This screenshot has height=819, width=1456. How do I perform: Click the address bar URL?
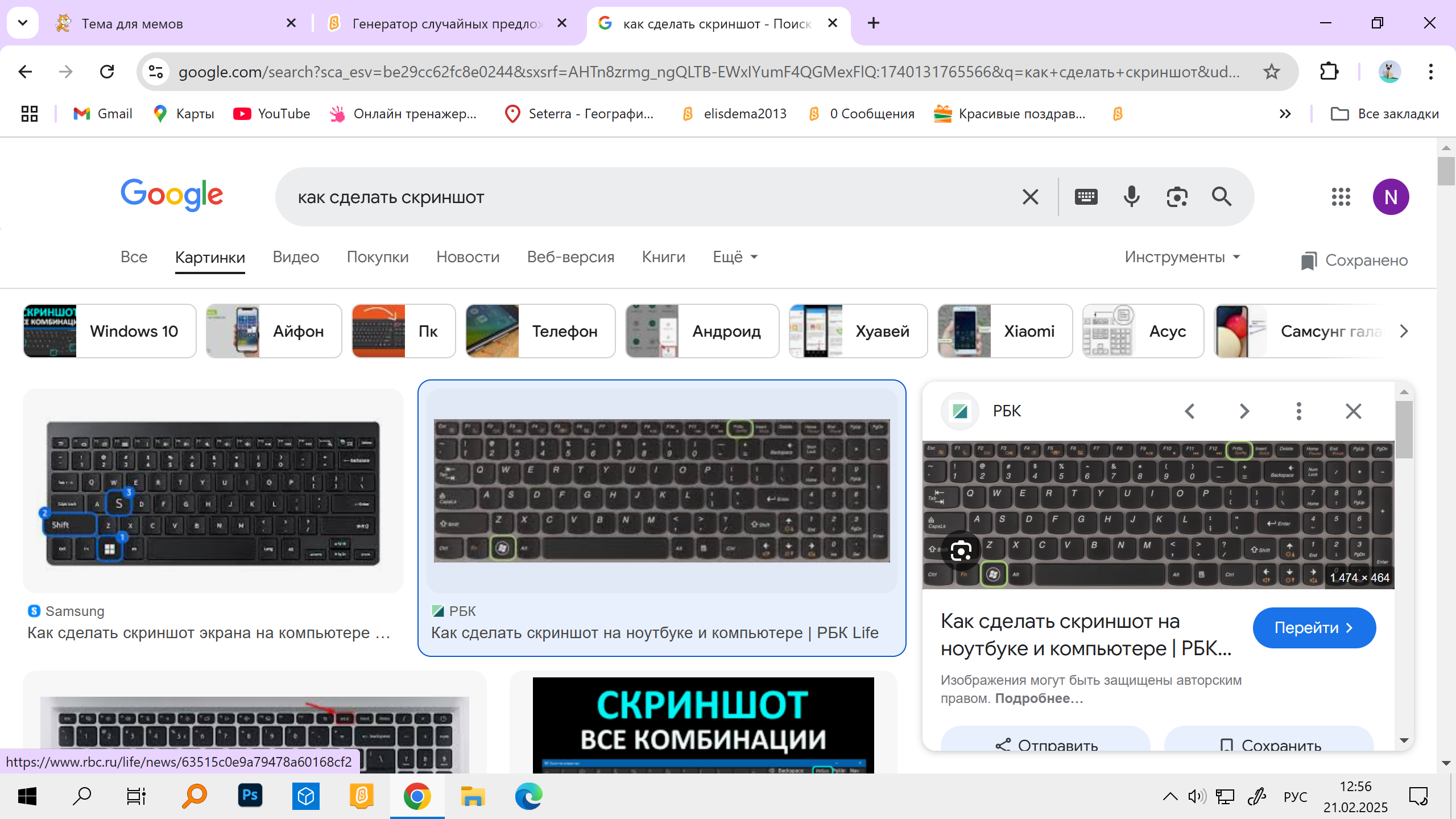tap(708, 72)
